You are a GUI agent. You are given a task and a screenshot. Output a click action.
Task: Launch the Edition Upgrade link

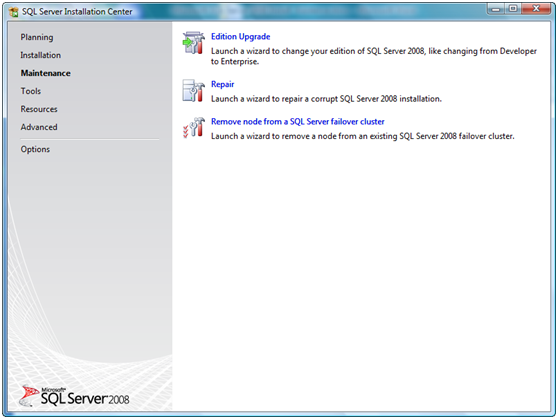point(241,37)
